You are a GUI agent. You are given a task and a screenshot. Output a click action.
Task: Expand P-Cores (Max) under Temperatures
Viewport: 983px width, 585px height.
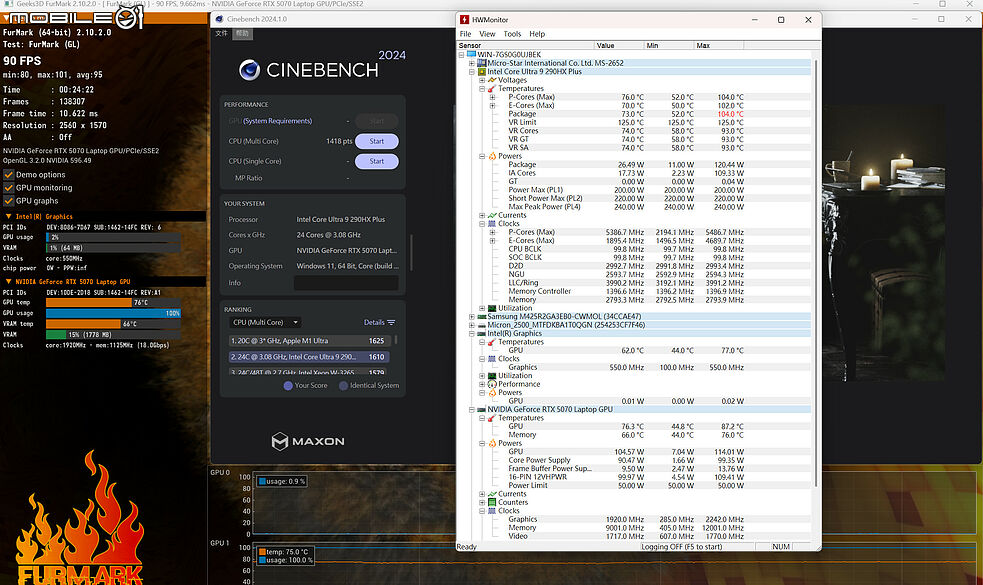(492, 97)
